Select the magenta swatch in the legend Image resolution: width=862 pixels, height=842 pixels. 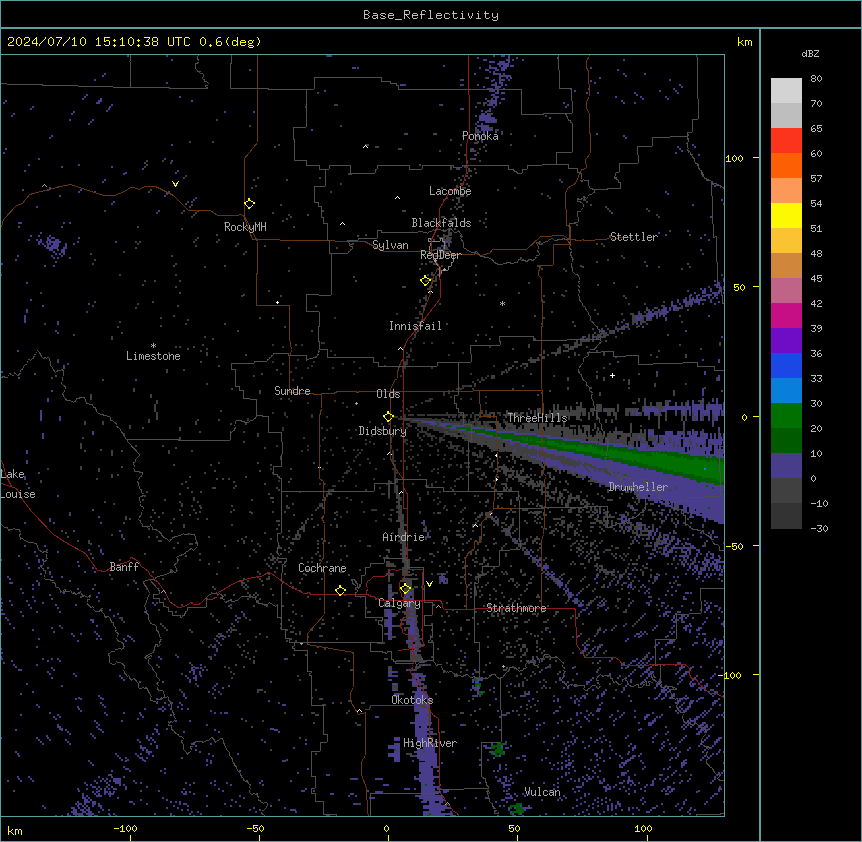coord(786,315)
